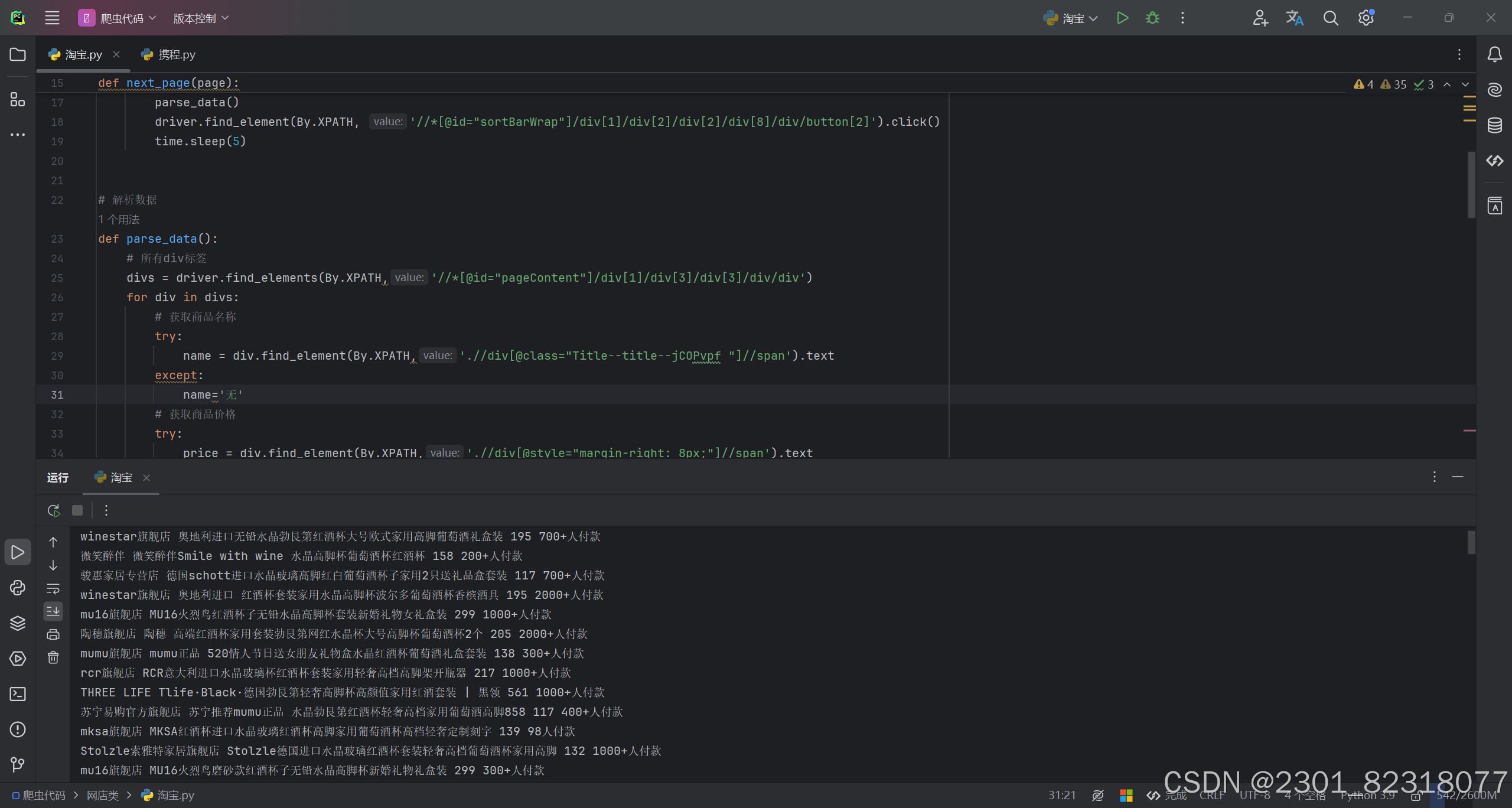Open IDE settings gear
The height and width of the screenshot is (808, 1512).
1366,18
